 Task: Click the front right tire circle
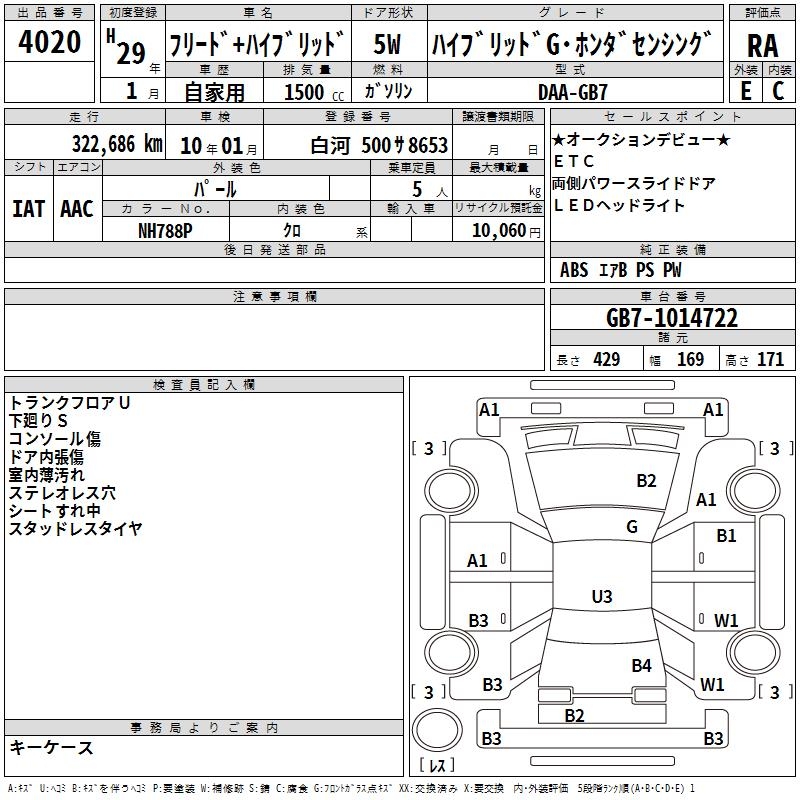754,492
